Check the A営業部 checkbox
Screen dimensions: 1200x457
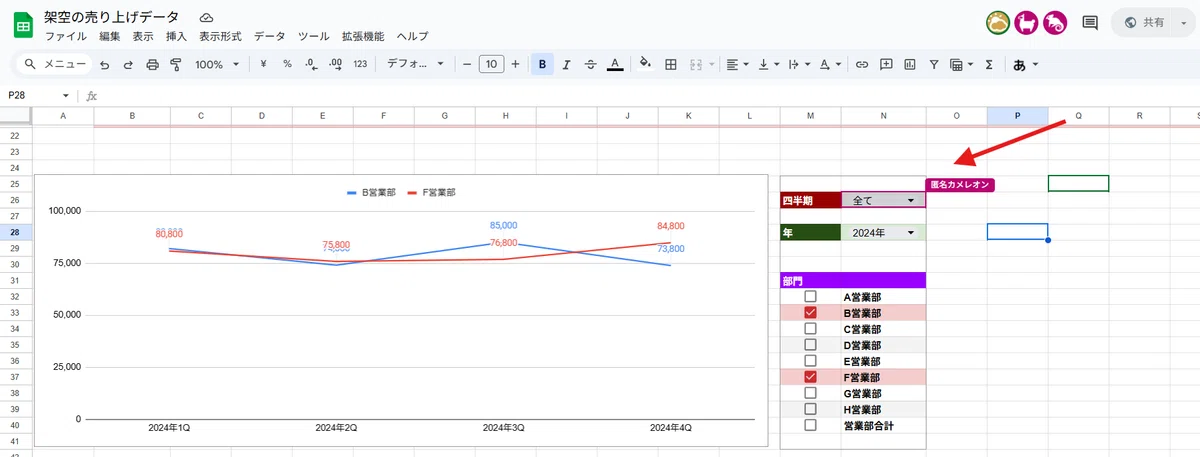coord(810,297)
